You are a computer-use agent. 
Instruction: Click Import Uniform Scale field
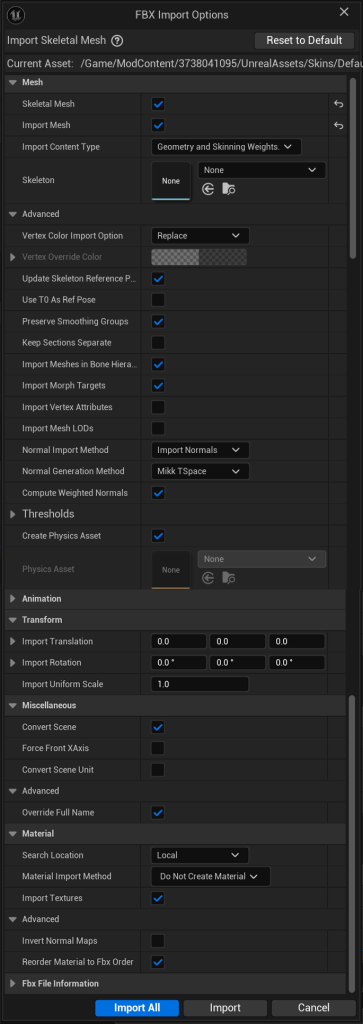coord(200,684)
